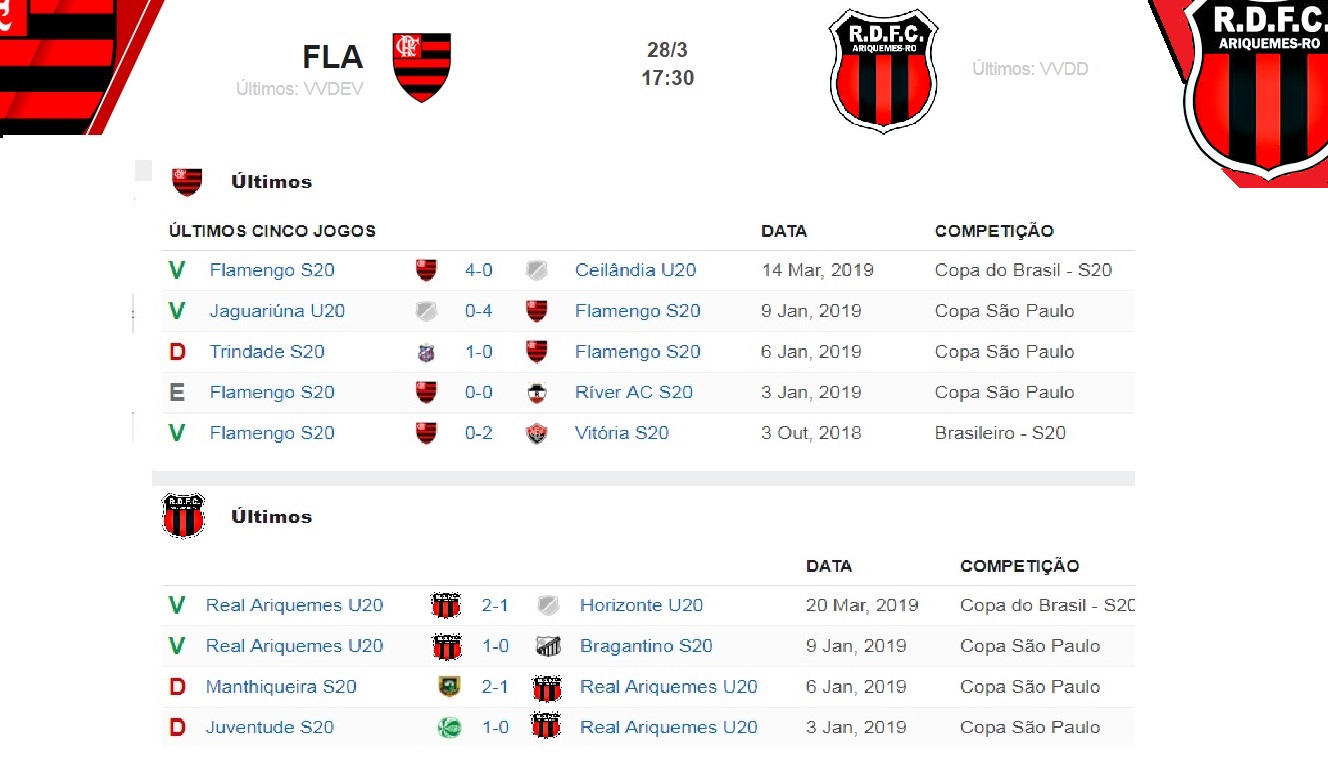Screen dimensions: 1328x768
Task: Click small R.D.F.C. crest beside second Últimos heading
Action: tap(183, 516)
